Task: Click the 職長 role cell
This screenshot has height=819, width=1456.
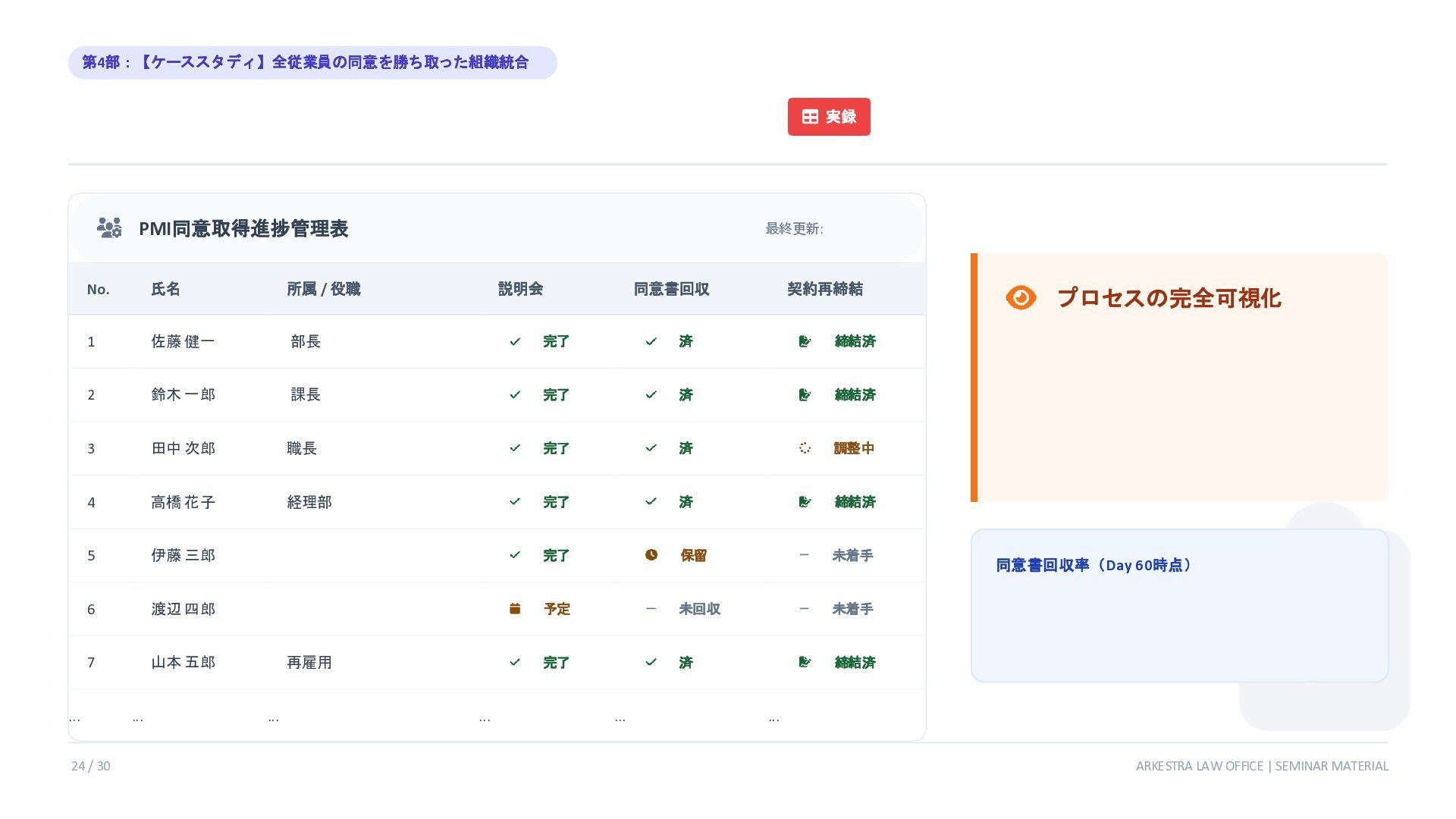Action: coord(302,448)
